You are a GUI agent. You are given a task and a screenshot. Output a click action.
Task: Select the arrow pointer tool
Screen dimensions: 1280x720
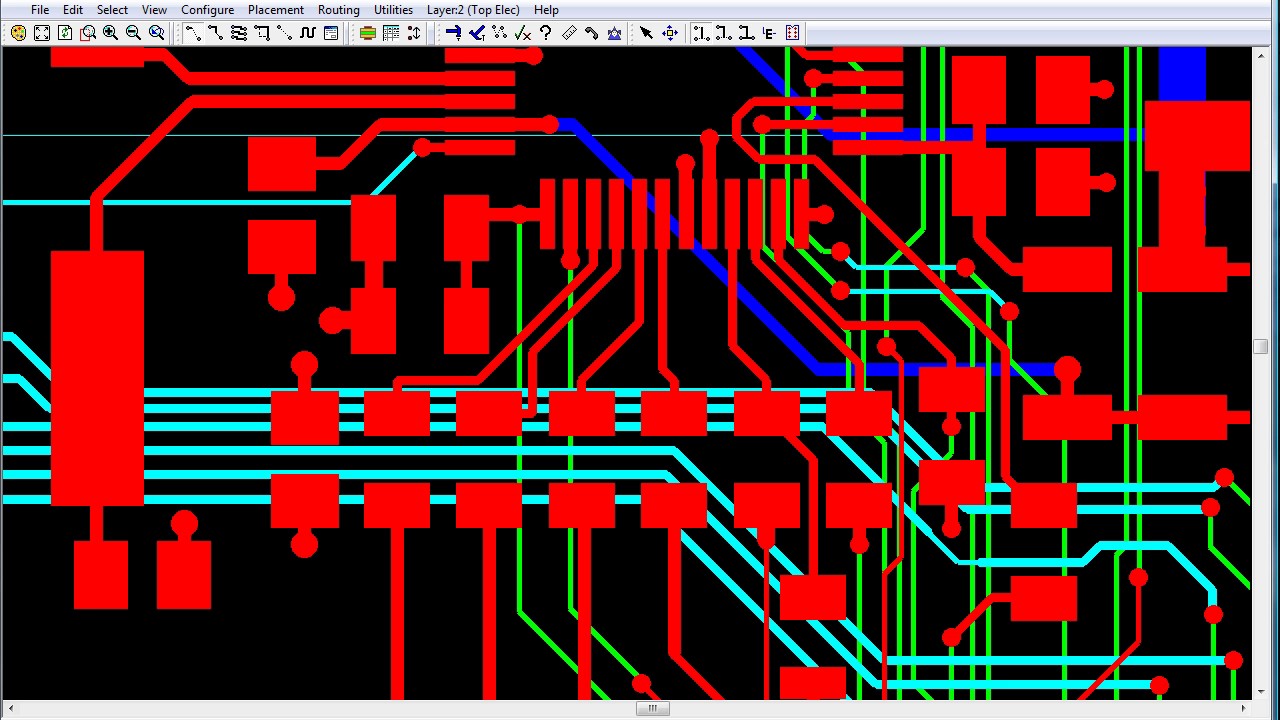[646, 33]
